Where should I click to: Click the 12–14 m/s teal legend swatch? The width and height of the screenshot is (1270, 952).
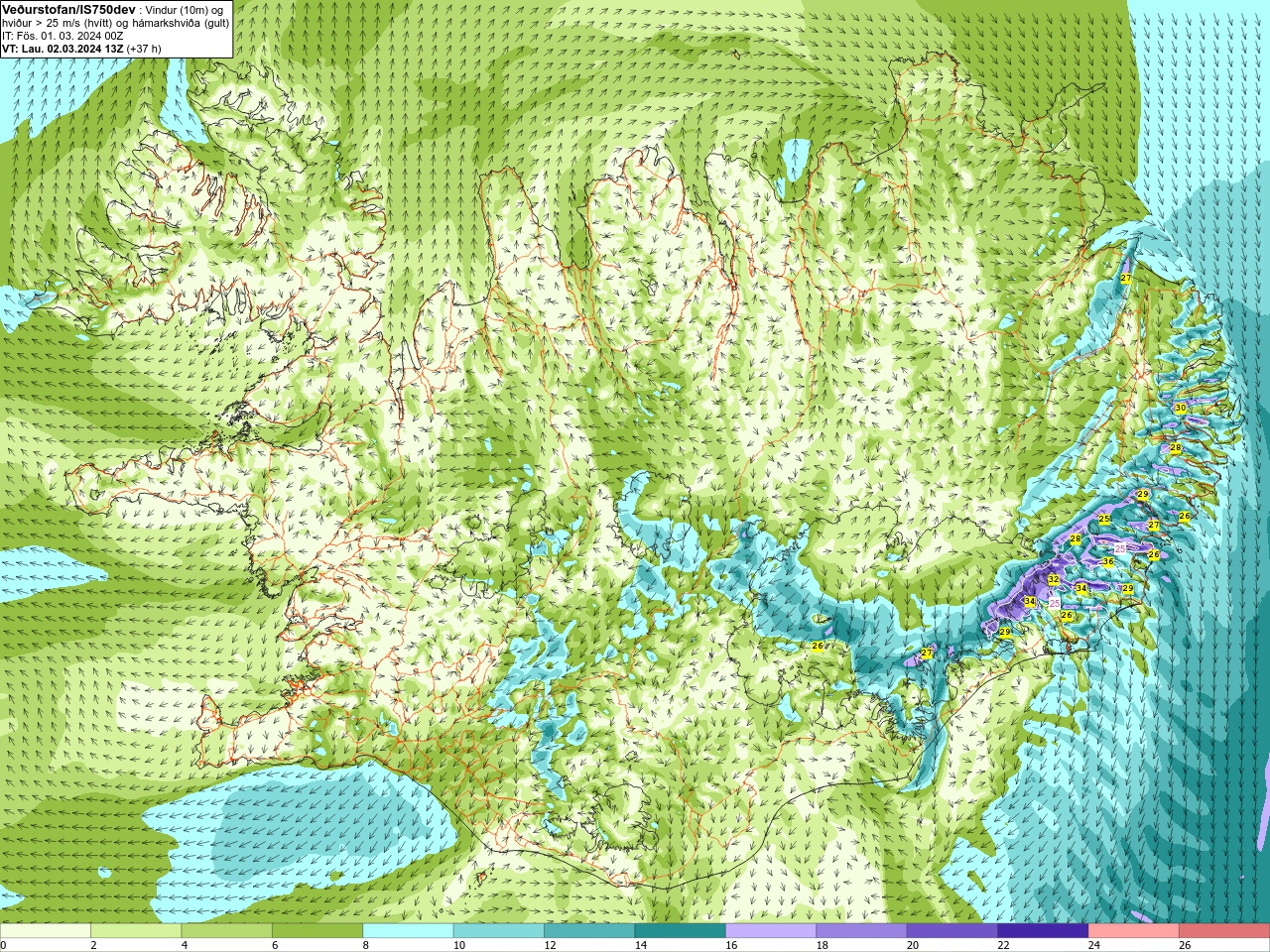click(589, 931)
